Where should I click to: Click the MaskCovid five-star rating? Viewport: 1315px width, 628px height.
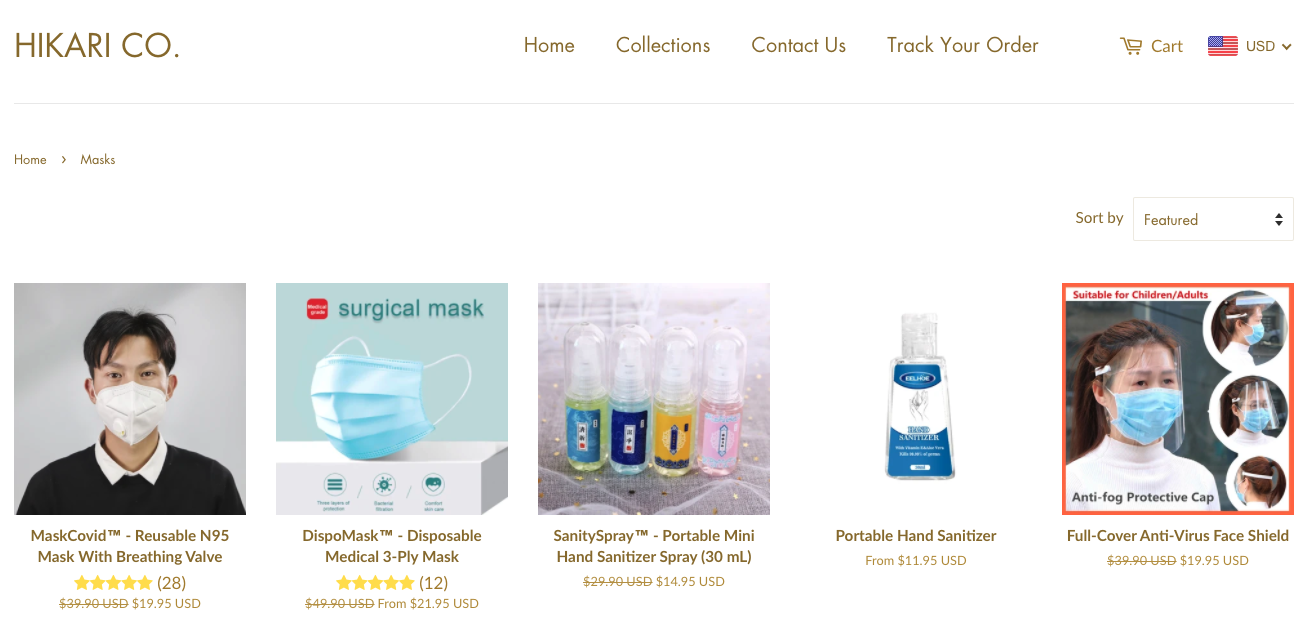coord(113,582)
